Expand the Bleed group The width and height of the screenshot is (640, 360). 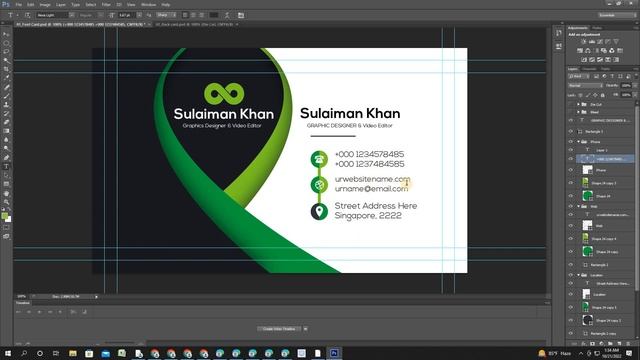point(578,112)
